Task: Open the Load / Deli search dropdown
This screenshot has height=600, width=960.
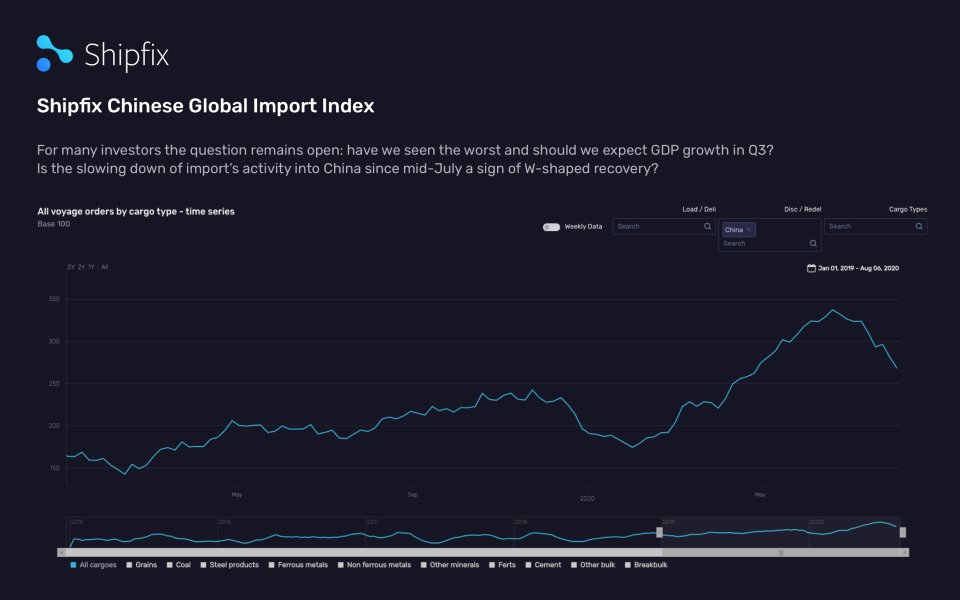Action: (x=660, y=226)
